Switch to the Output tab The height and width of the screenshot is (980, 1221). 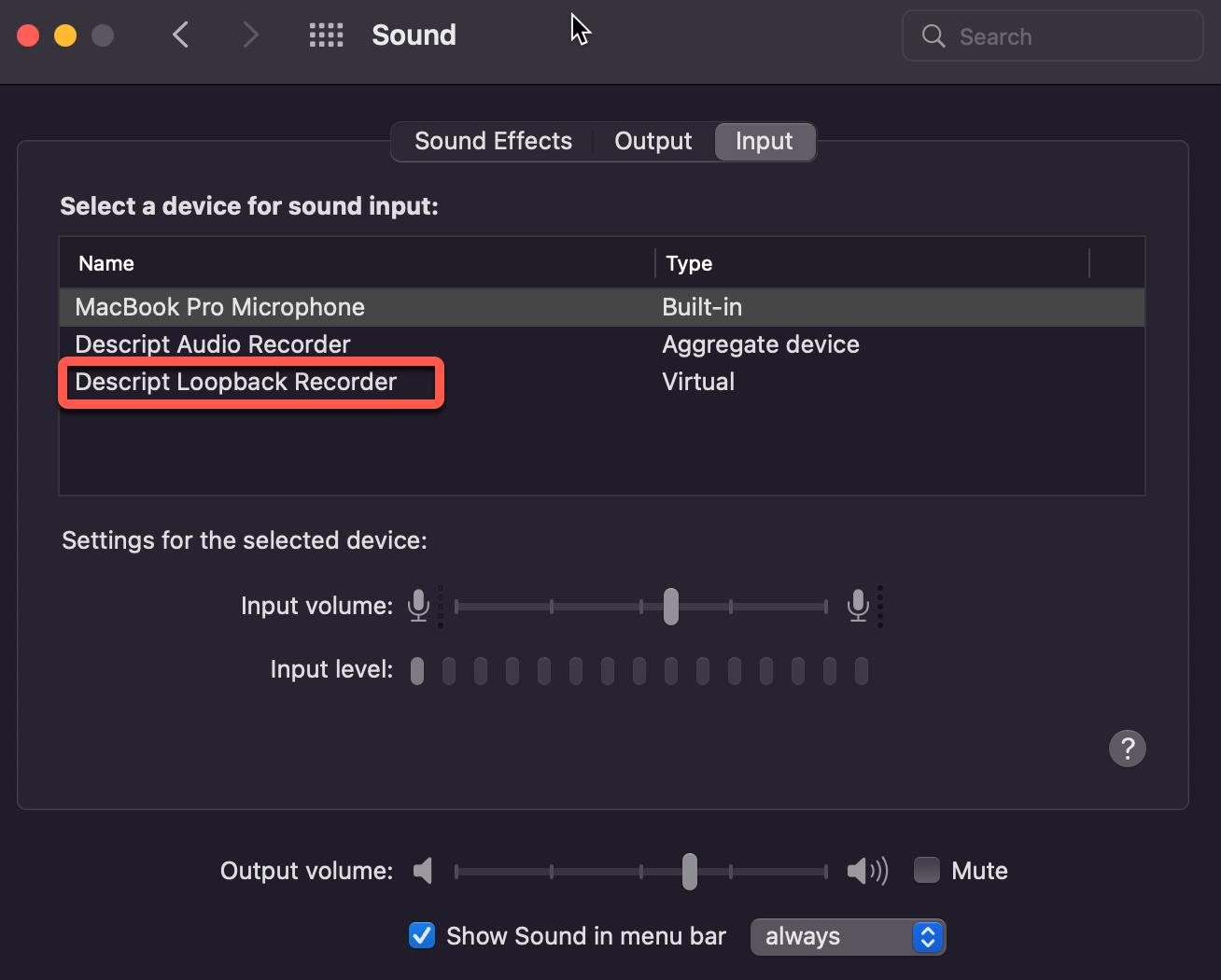pyautogui.click(x=653, y=141)
